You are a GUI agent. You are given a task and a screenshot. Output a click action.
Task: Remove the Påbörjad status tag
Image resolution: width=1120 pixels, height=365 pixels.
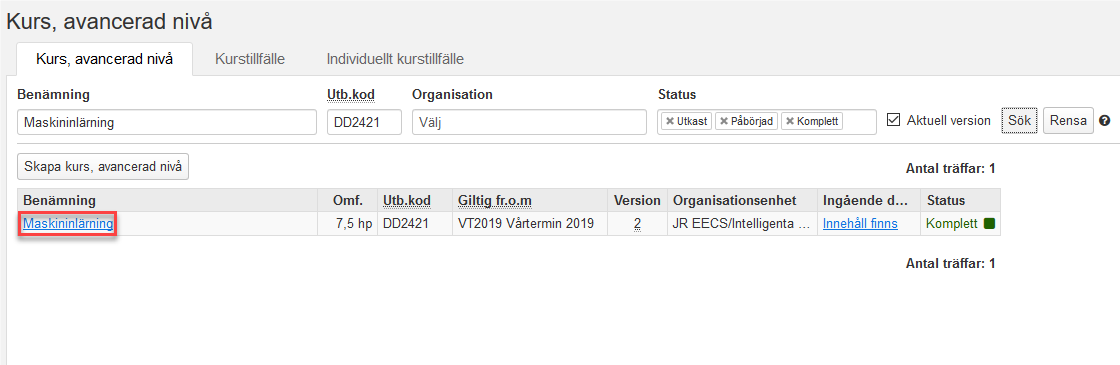724,121
